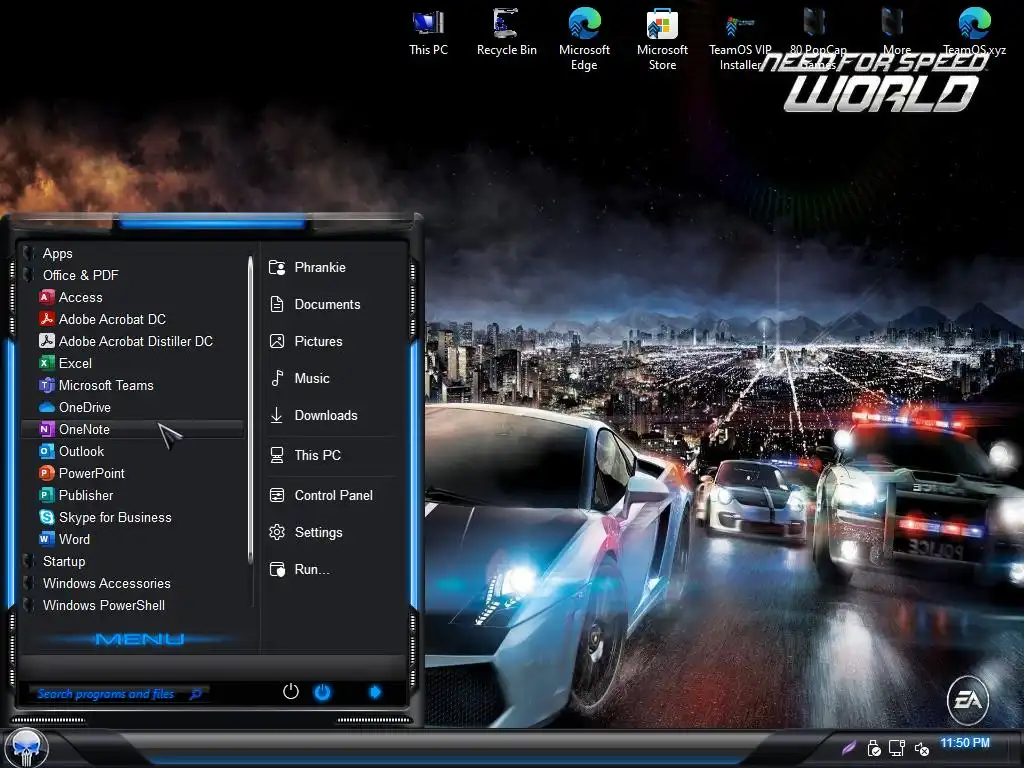The height and width of the screenshot is (768, 1024).
Task: Click the blue MENU label button
Action: pos(139,639)
